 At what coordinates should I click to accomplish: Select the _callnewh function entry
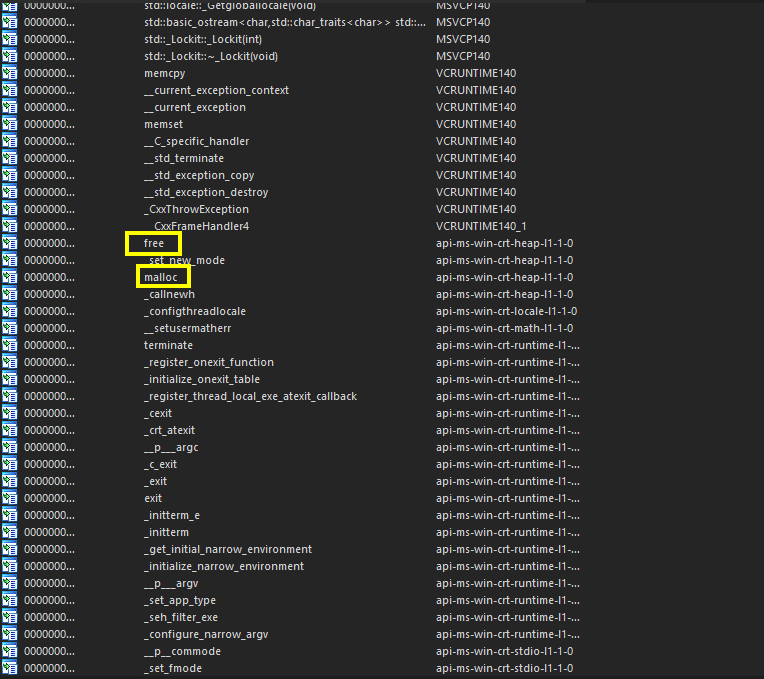click(169, 294)
